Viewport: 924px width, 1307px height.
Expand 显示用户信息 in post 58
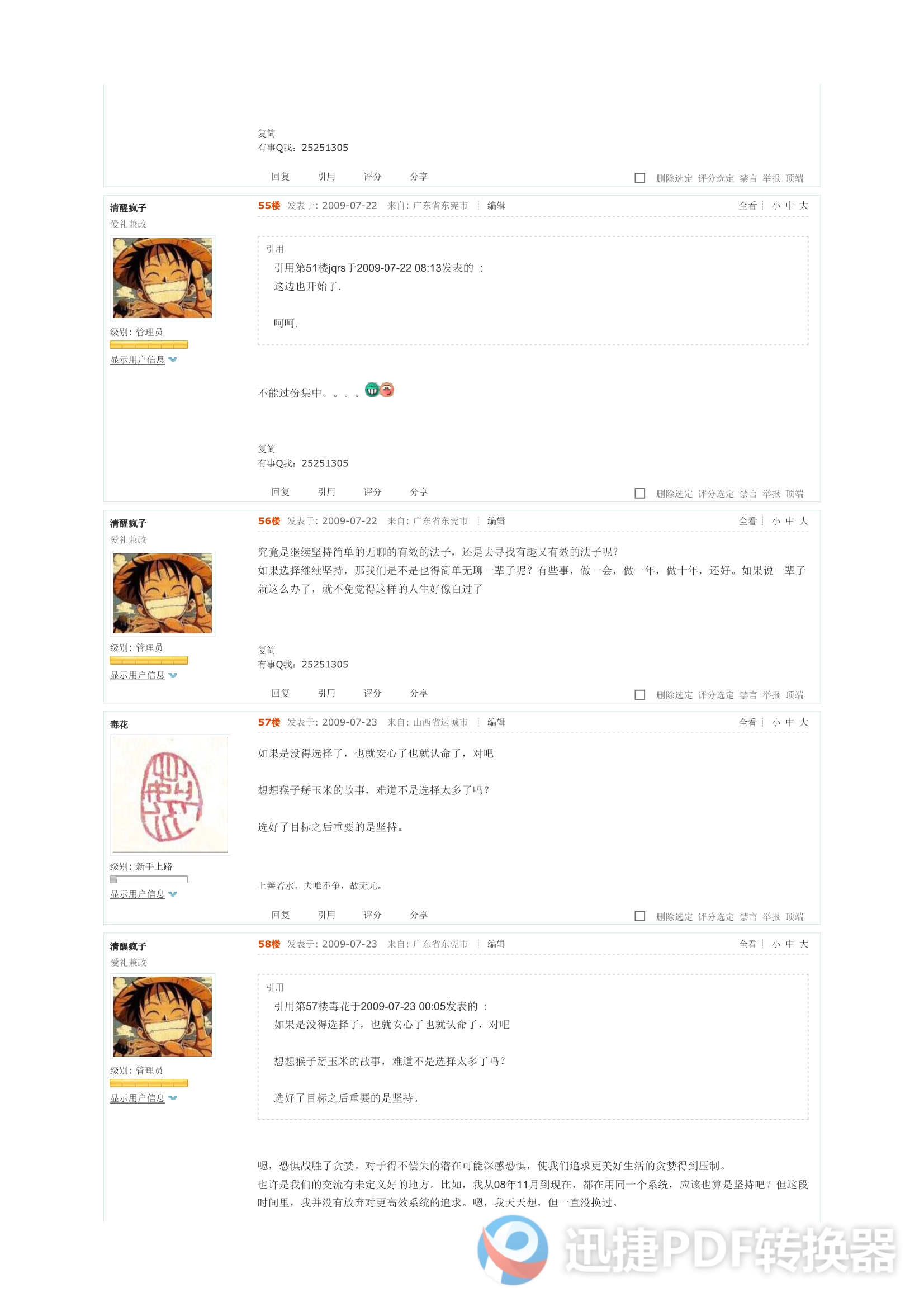pos(137,1098)
